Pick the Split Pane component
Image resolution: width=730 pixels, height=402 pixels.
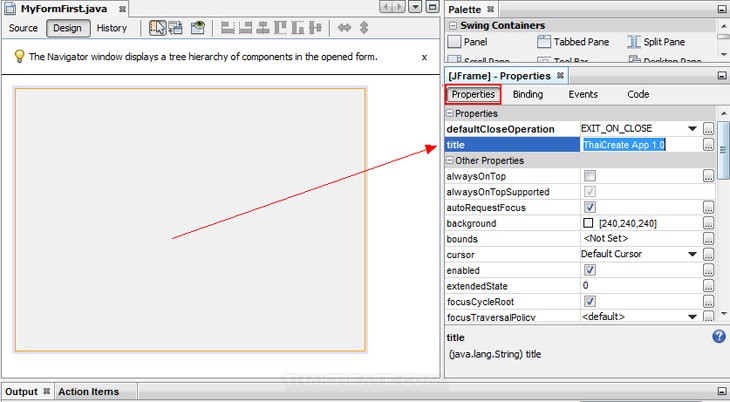coord(656,42)
